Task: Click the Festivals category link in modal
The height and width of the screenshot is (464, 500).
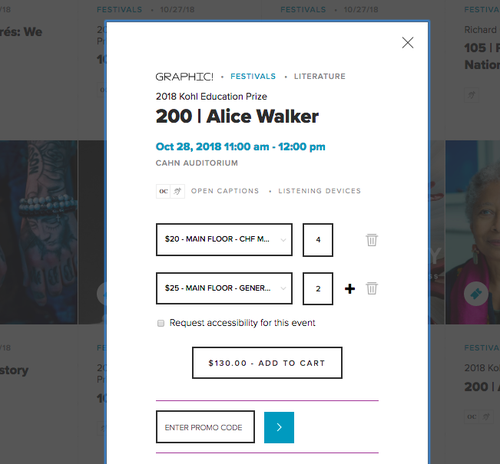Action: click(x=253, y=76)
